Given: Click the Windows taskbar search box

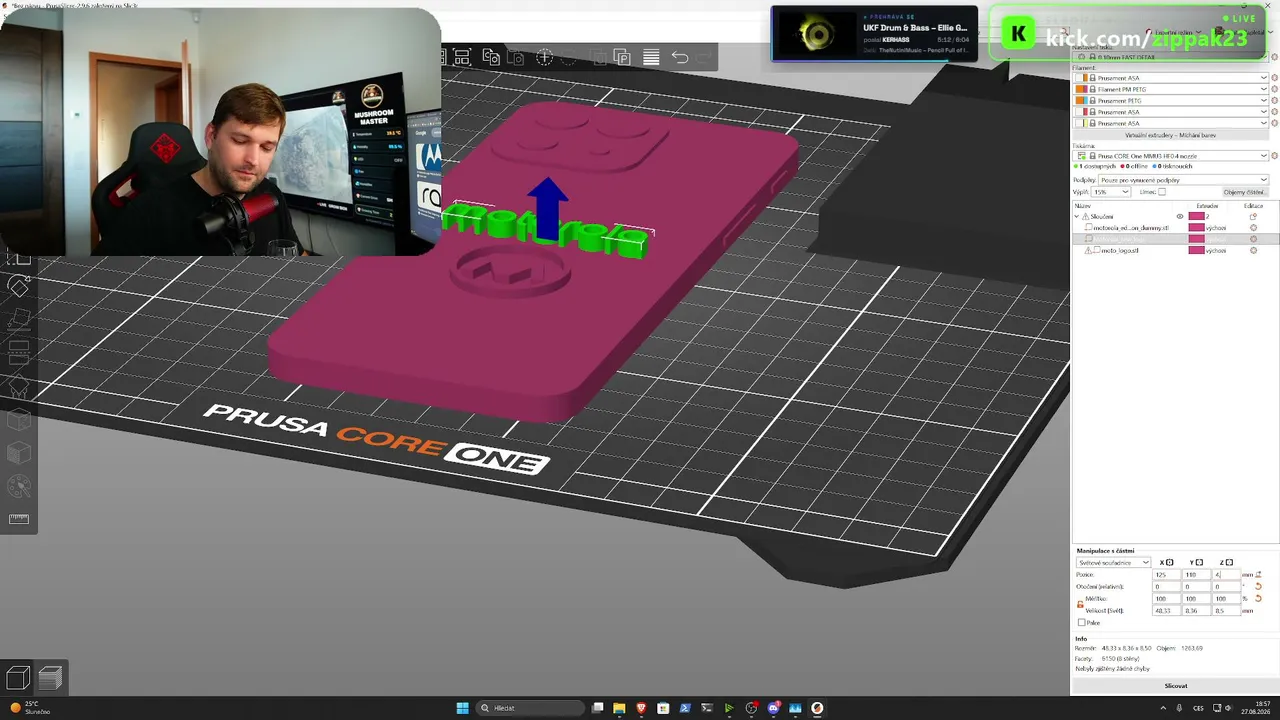Looking at the screenshot, I should click(530, 708).
